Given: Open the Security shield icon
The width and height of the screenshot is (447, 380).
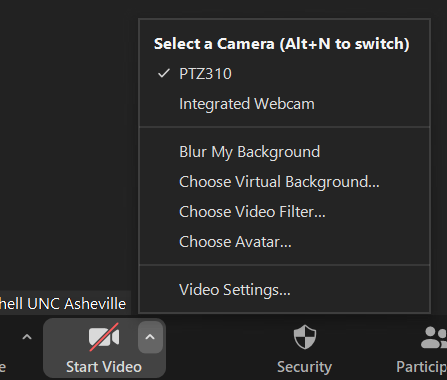Looking at the screenshot, I should [305, 337].
